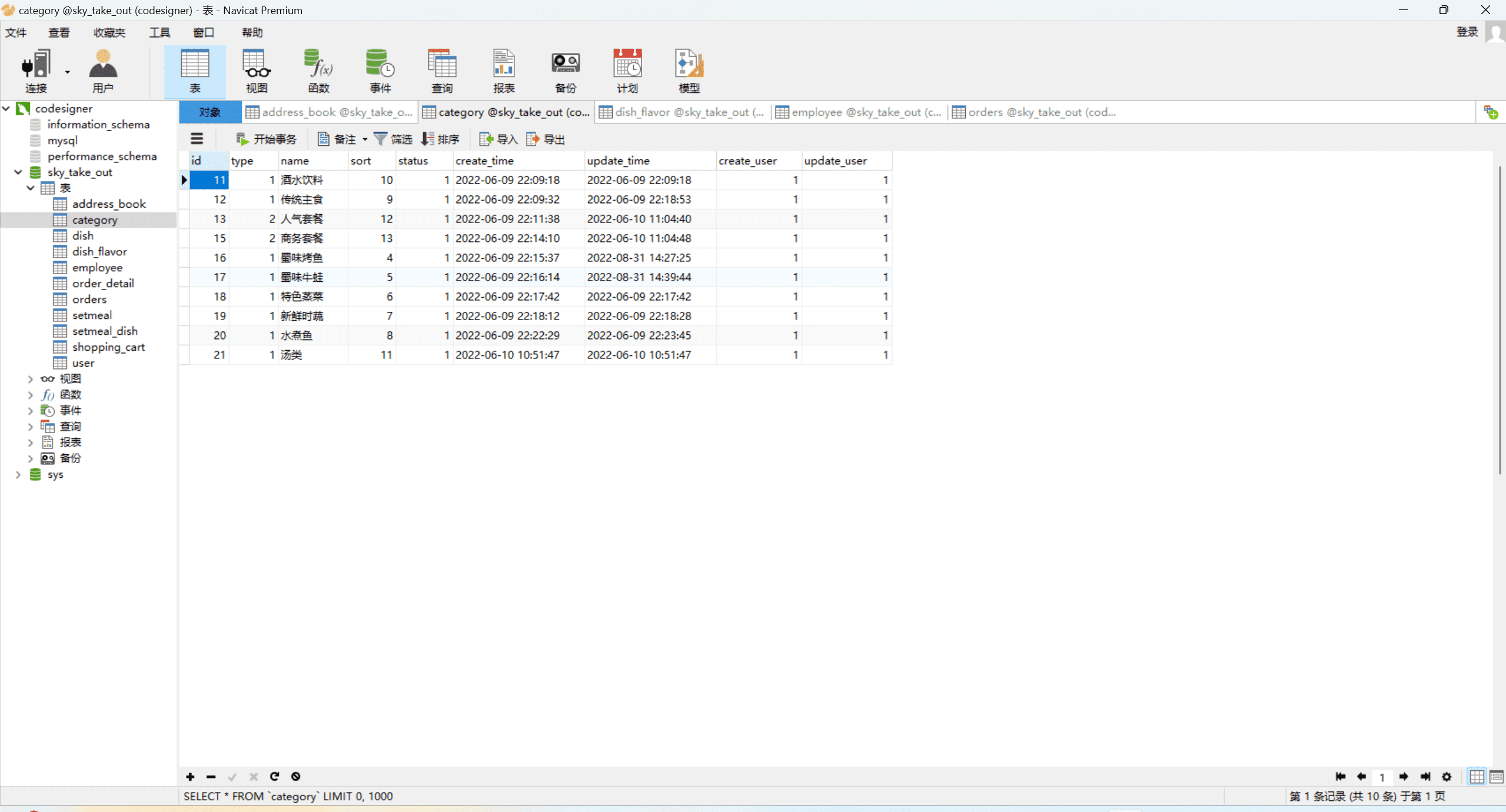The width and height of the screenshot is (1506, 812).
Task: Open the 用户 user manager
Action: pyautogui.click(x=103, y=71)
